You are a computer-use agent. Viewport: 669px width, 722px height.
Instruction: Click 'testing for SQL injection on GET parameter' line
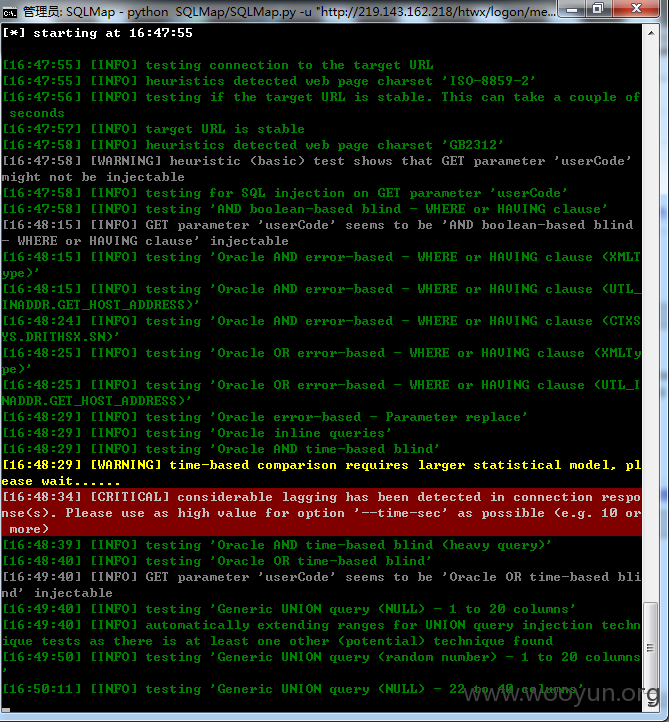tap(285, 193)
